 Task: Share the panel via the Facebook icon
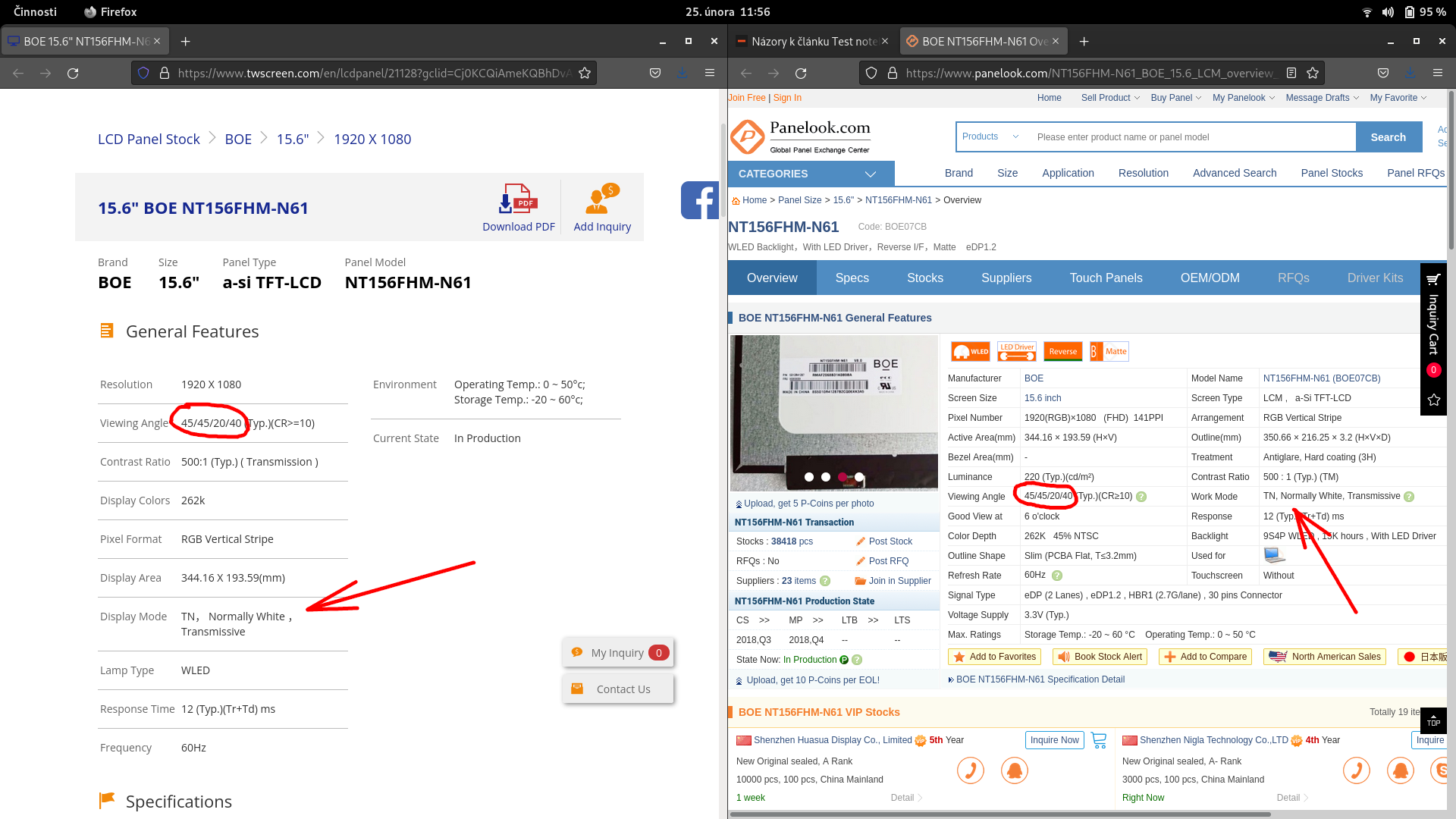[701, 199]
